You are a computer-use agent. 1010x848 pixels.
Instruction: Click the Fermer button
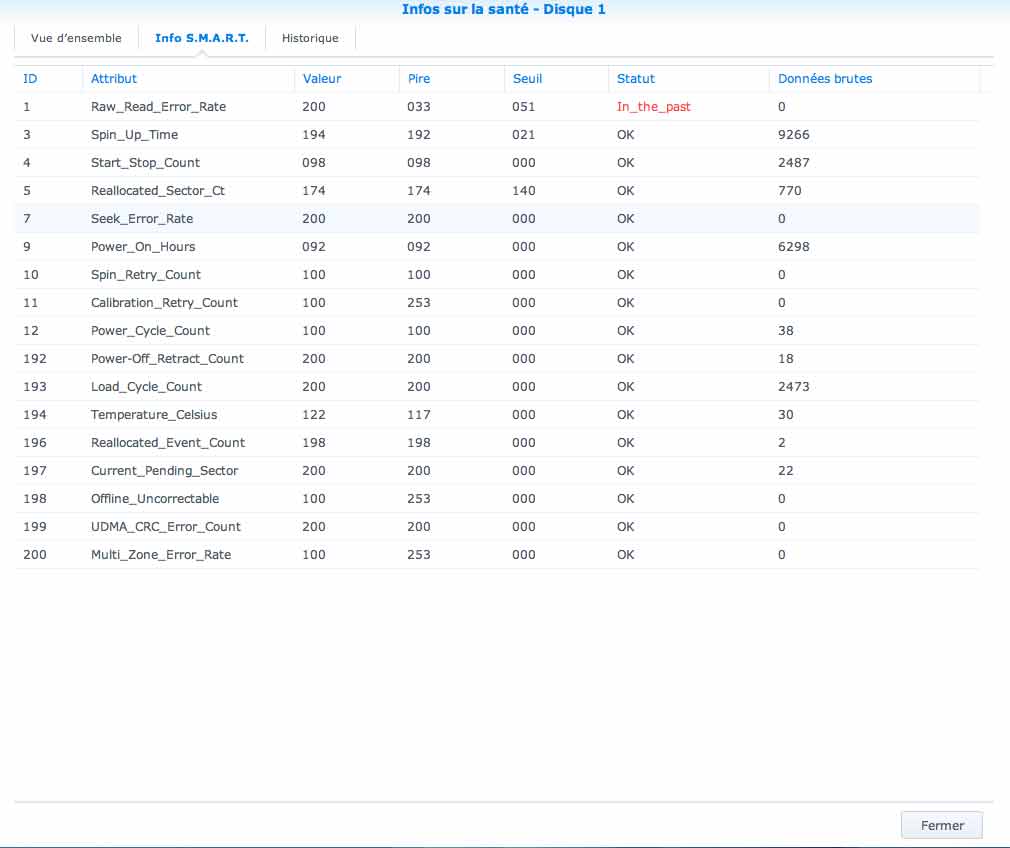[942, 825]
